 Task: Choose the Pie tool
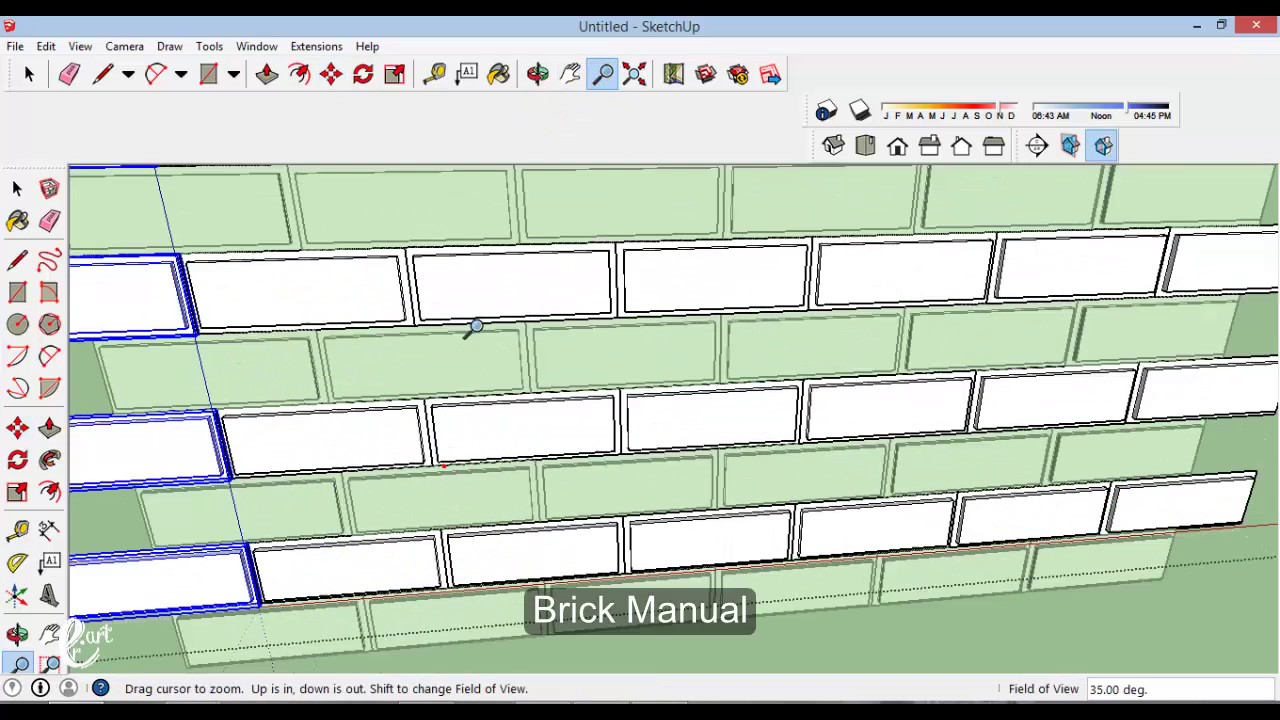(x=49, y=388)
